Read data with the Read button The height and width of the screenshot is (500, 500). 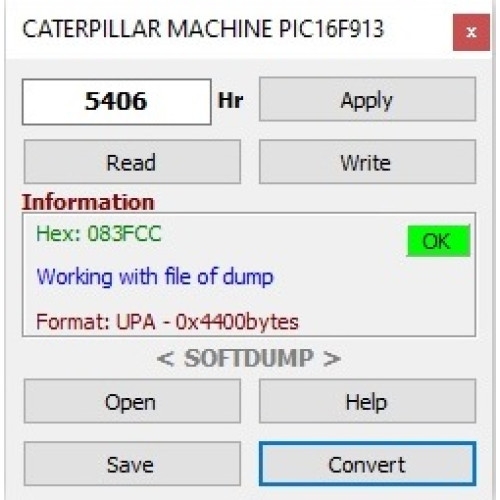coord(132,162)
